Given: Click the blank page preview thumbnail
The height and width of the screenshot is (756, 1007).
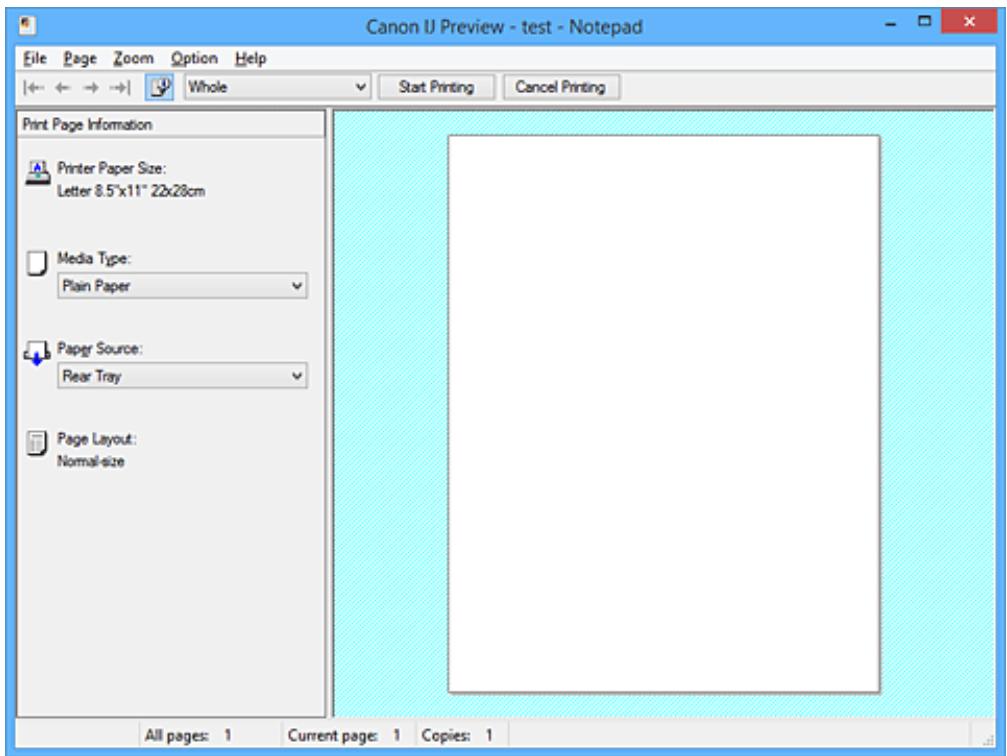Looking at the screenshot, I should pyautogui.click(x=663, y=414).
